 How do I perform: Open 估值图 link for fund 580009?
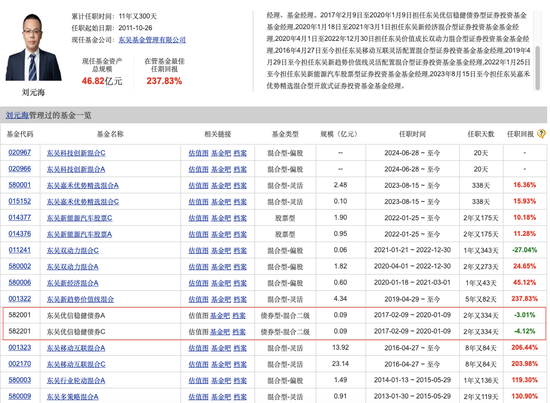tap(199, 397)
